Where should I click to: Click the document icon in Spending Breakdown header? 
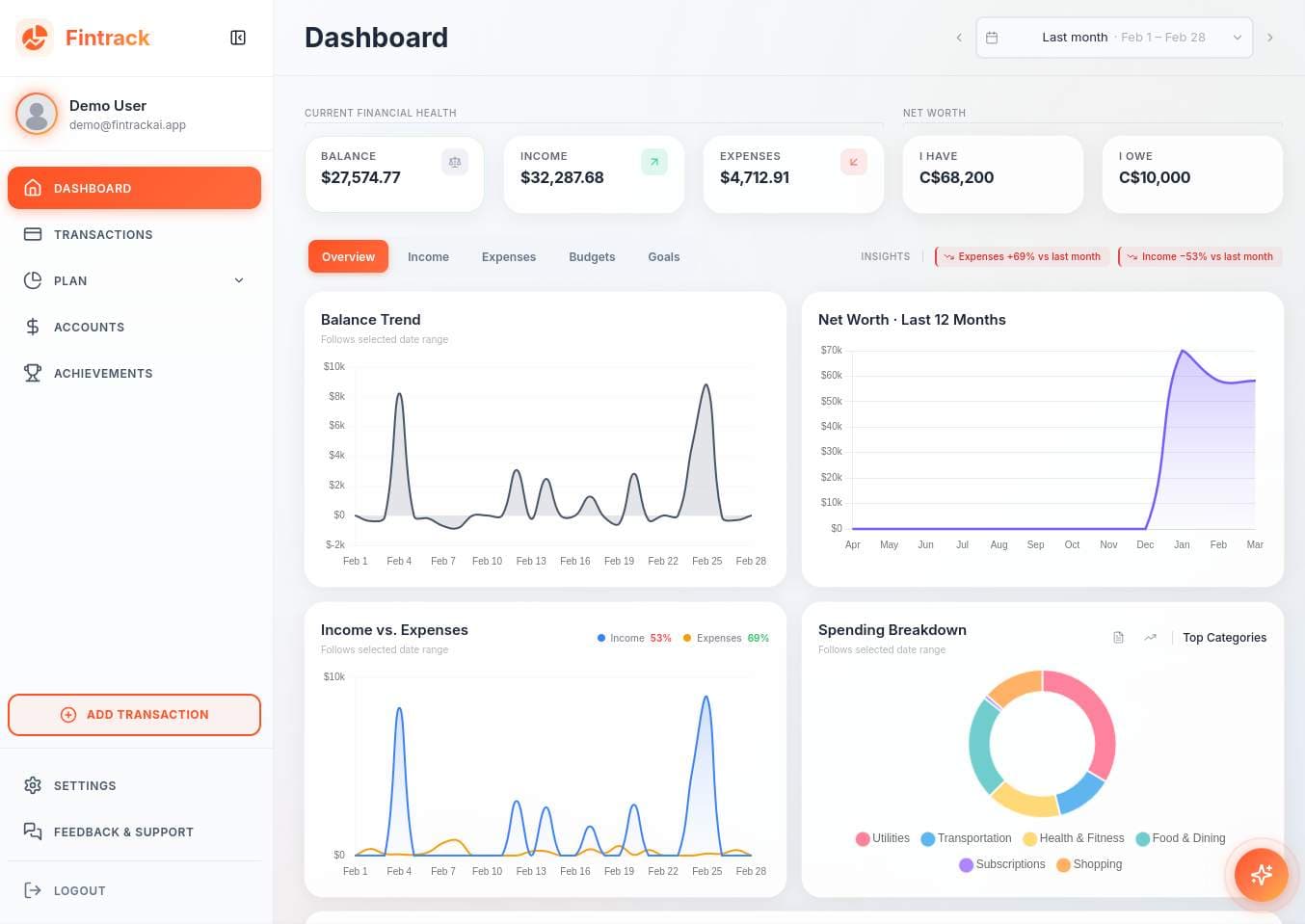pyautogui.click(x=1118, y=637)
